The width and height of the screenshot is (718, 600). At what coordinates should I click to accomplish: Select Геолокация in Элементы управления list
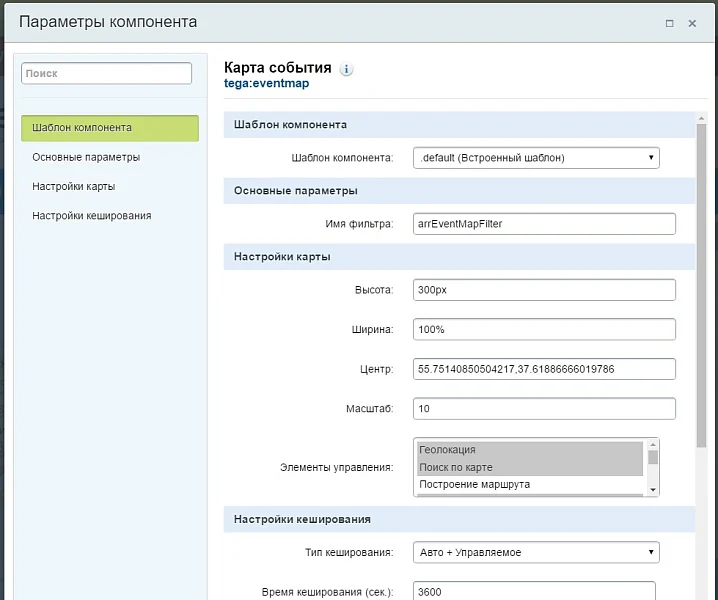(530, 450)
